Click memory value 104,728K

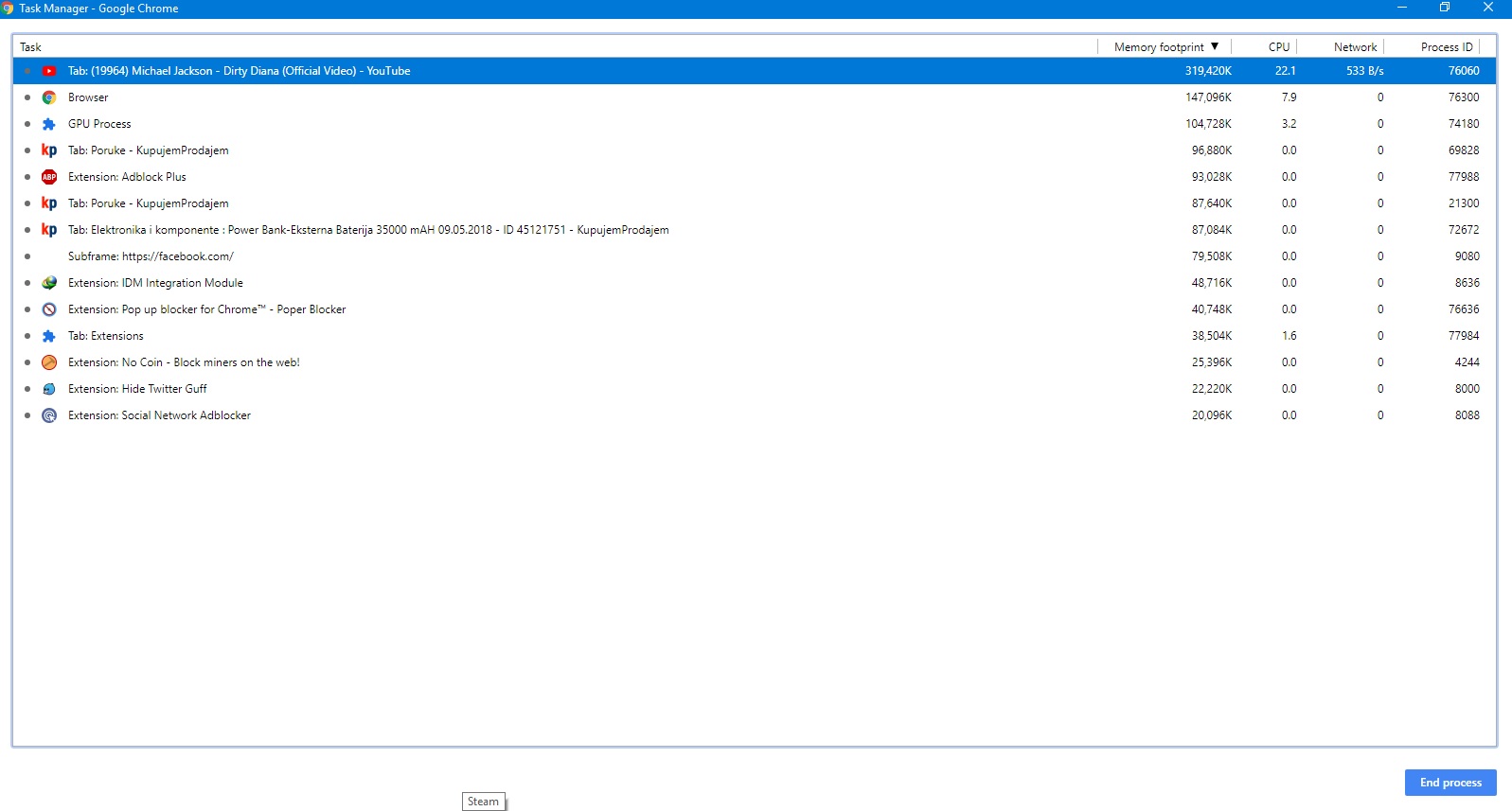tap(1208, 124)
